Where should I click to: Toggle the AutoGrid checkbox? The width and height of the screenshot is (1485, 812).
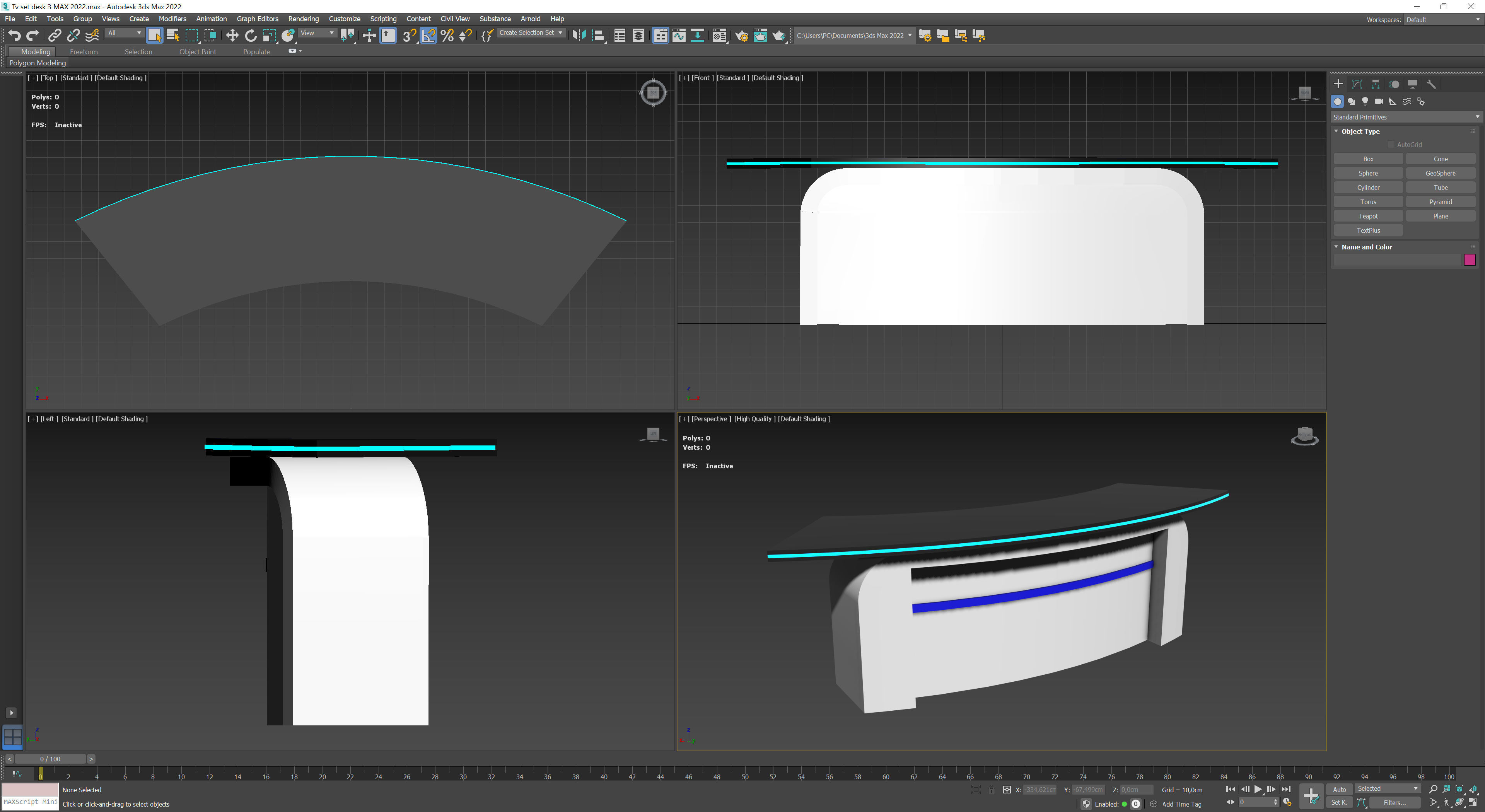pyautogui.click(x=1391, y=145)
